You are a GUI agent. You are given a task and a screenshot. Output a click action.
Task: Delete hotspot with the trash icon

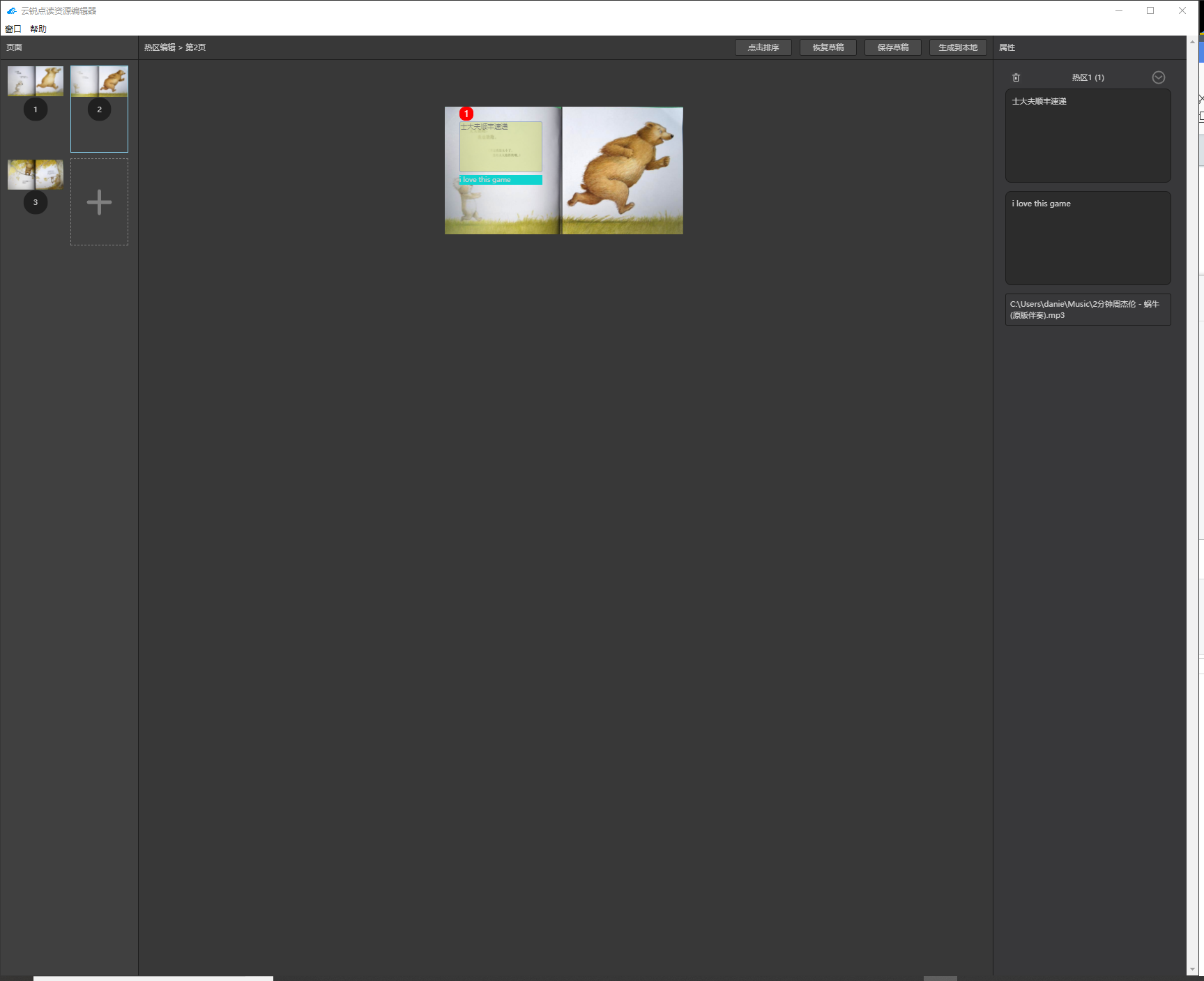(x=1016, y=77)
